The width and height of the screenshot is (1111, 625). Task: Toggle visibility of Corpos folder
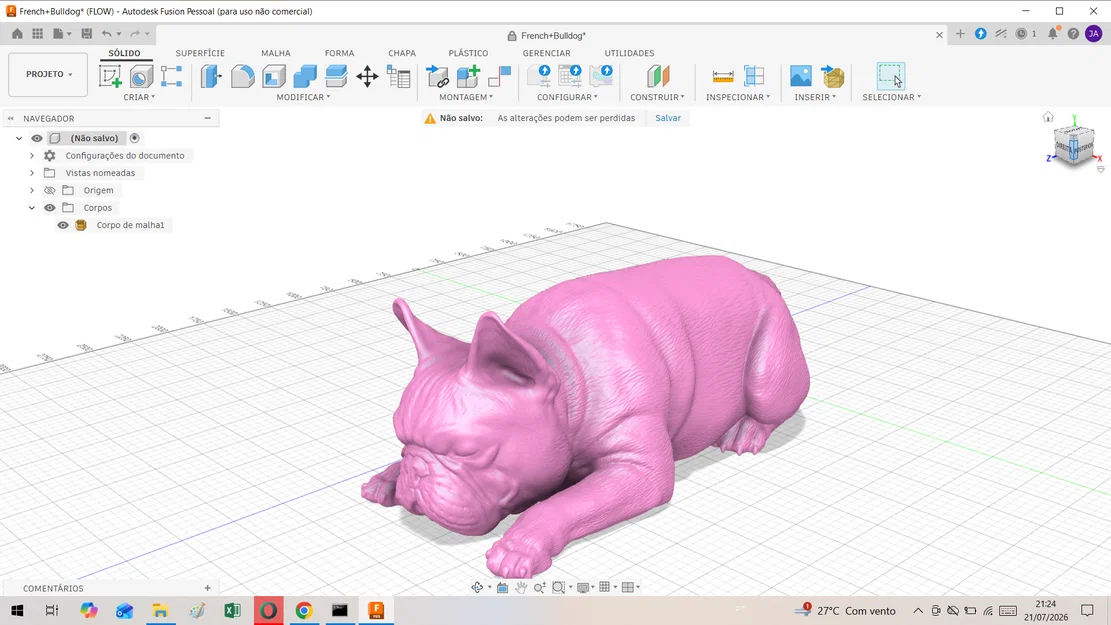(x=50, y=208)
